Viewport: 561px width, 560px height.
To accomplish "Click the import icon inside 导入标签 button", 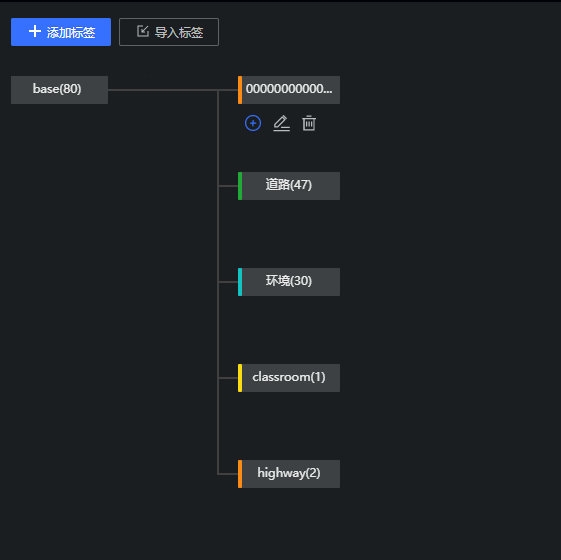I will pos(143,31).
